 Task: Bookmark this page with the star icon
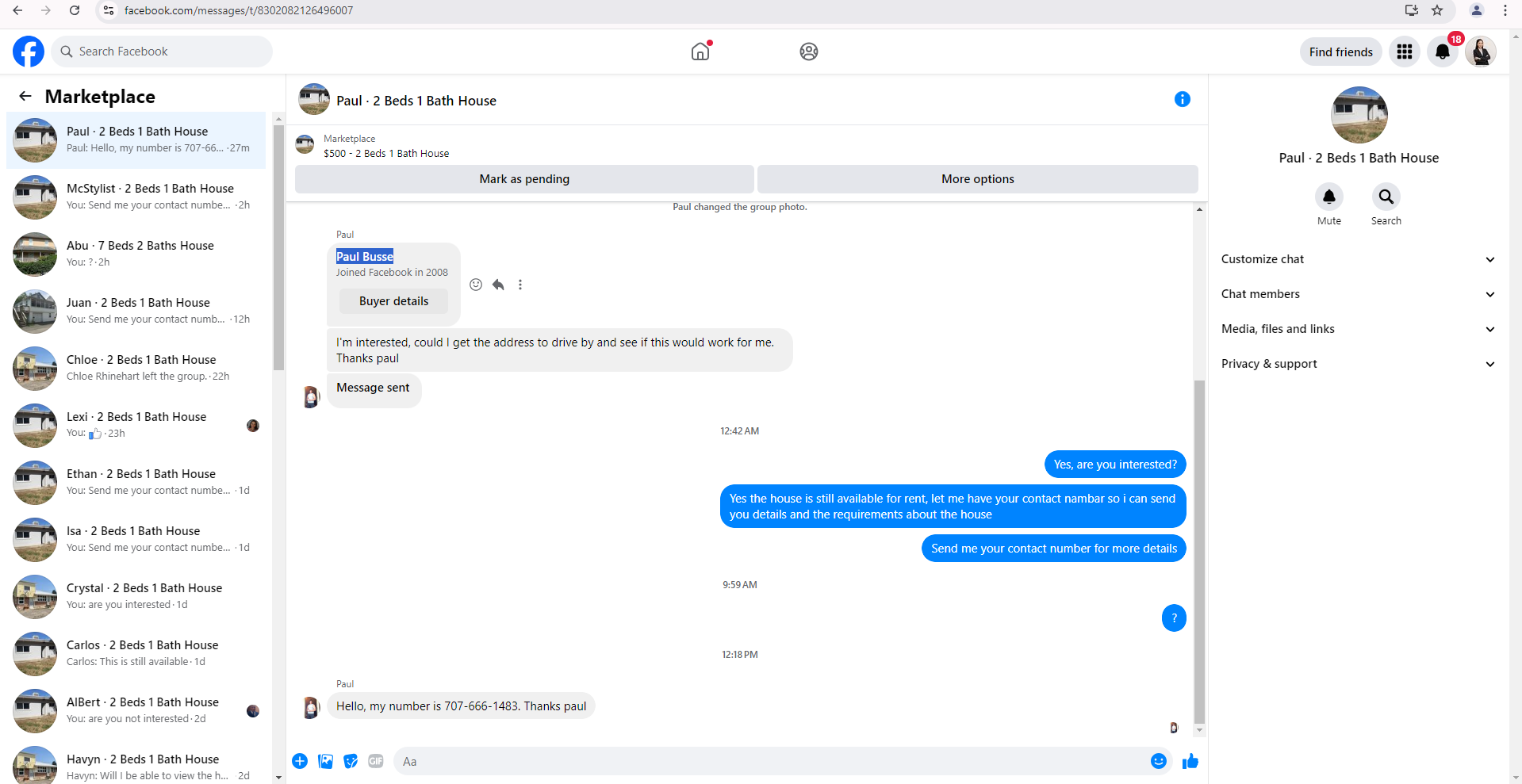click(x=1437, y=10)
